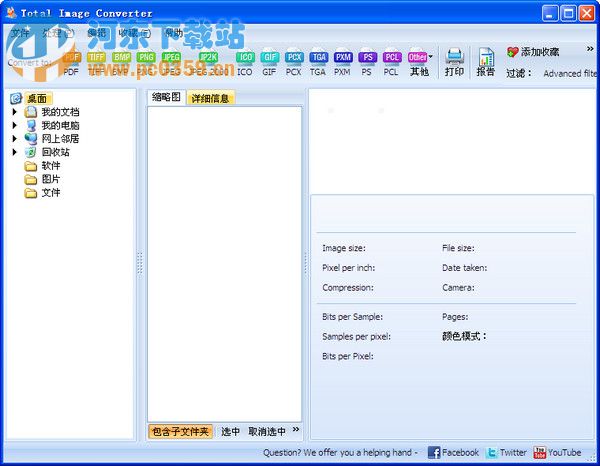Expand the 回收站 tree node
This screenshot has height=466, width=600.
pos(15,152)
